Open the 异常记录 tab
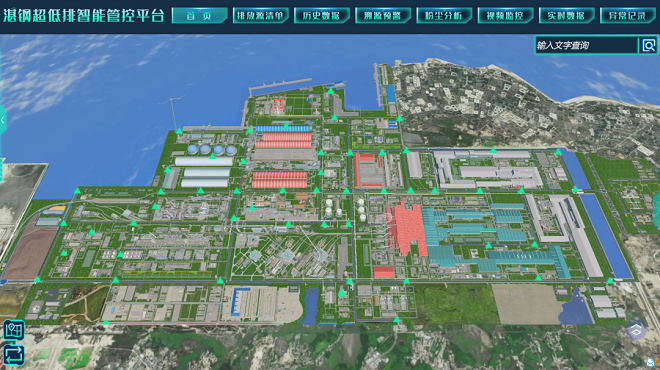This screenshot has width=660, height=370. [628, 16]
